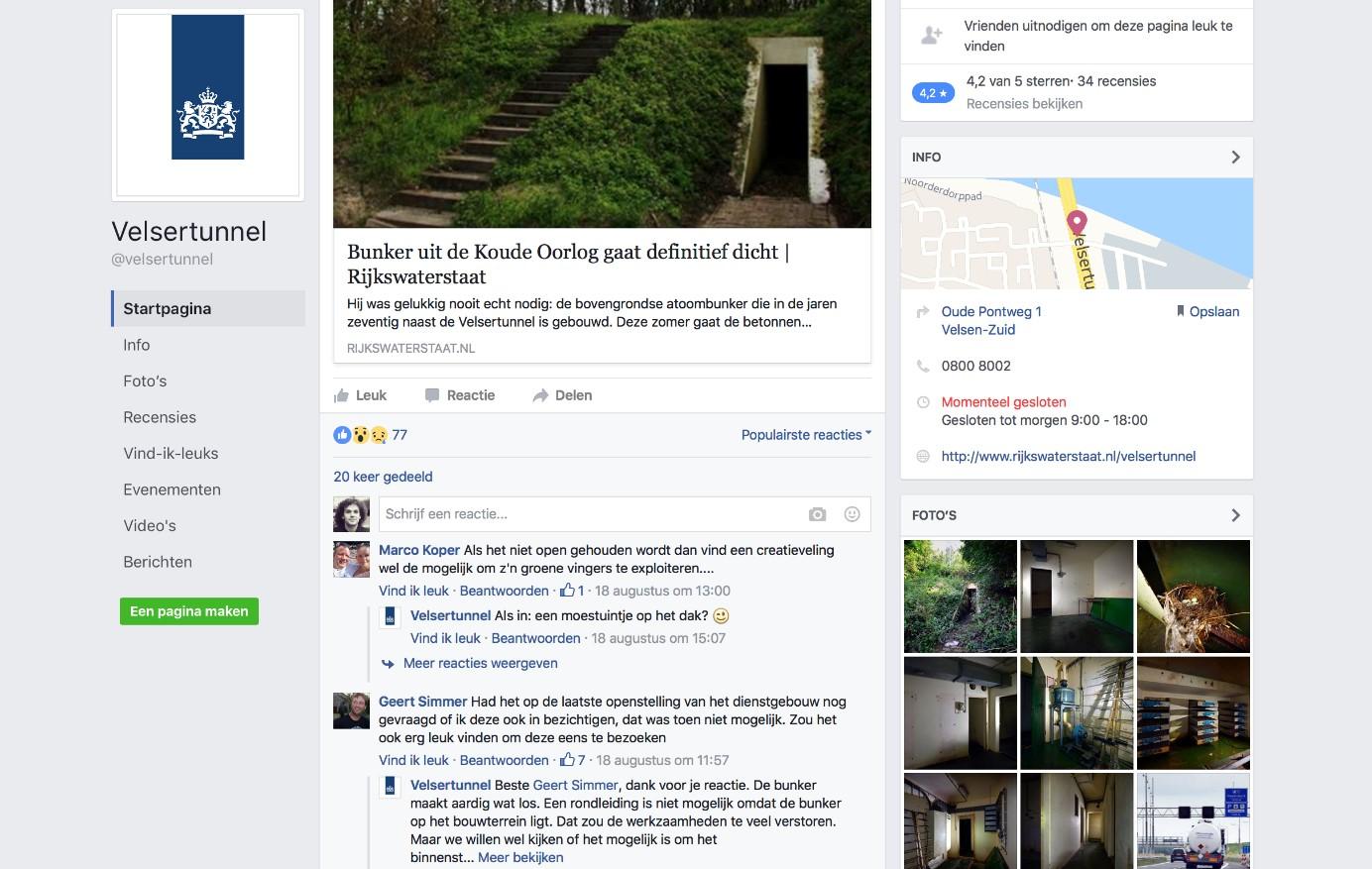This screenshot has width=1372, height=869.
Task: Toggle Opslaan to save this place
Action: (x=1207, y=311)
